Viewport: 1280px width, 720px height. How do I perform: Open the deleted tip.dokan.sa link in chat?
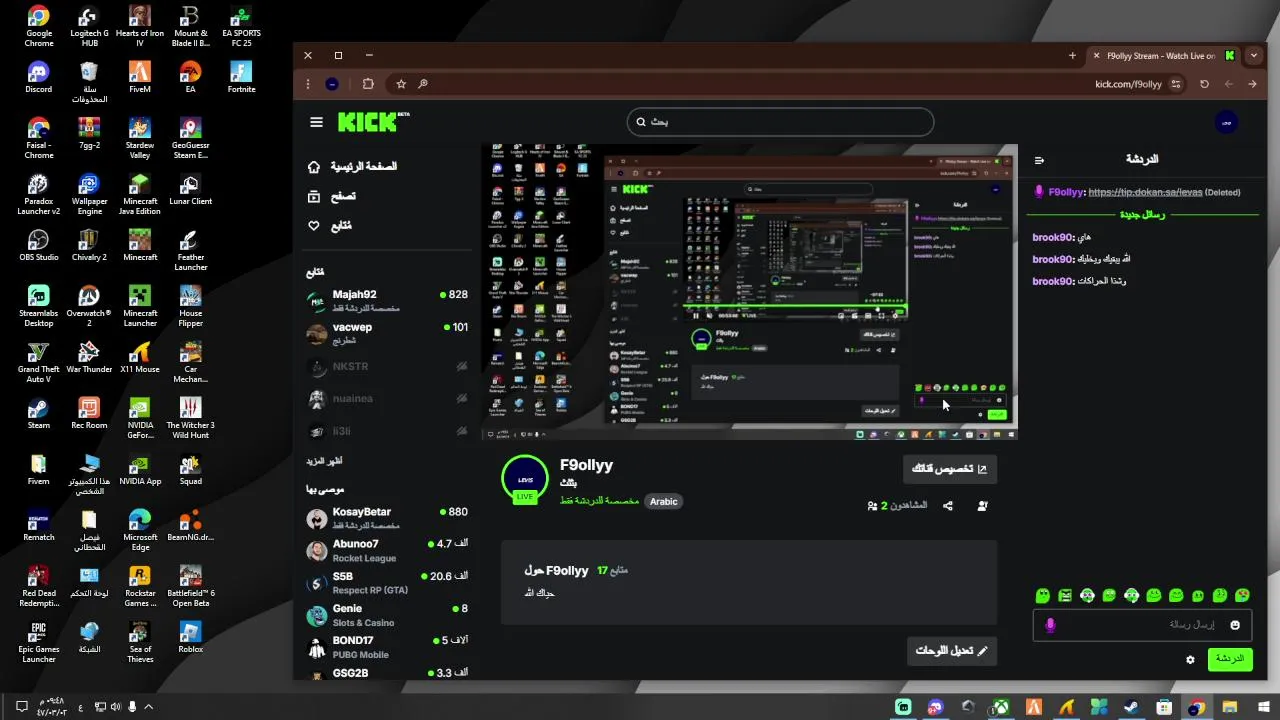pos(1144,192)
